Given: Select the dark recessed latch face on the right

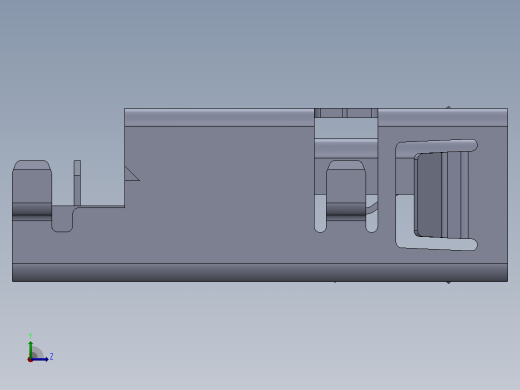Looking at the screenshot, I should (430, 195).
